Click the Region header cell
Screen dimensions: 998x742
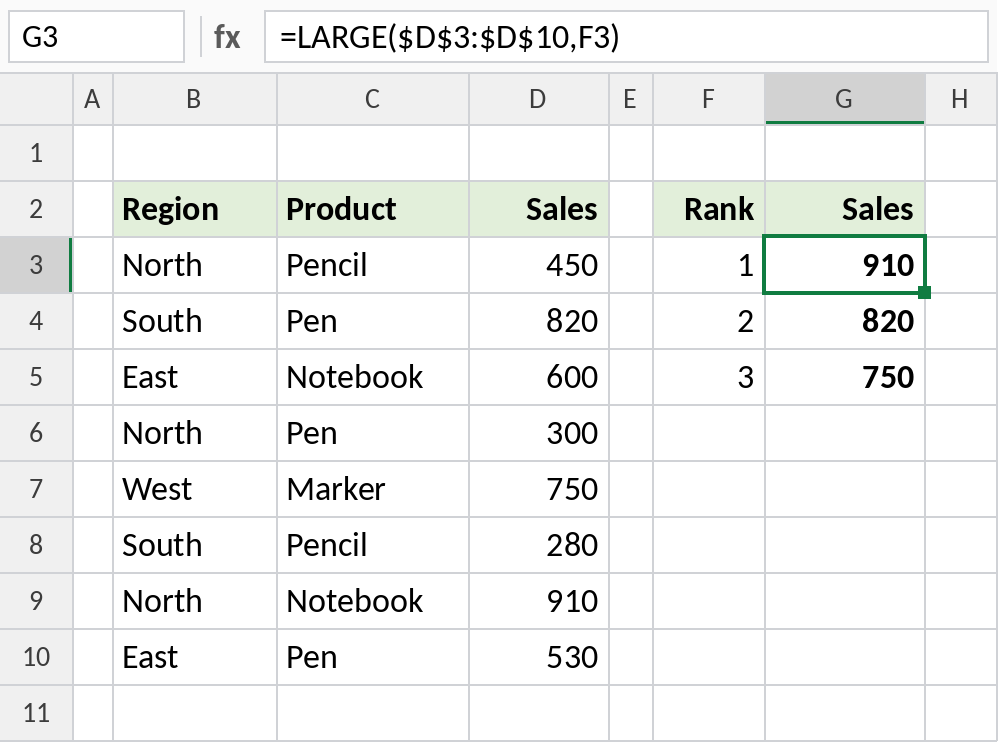click(x=195, y=209)
